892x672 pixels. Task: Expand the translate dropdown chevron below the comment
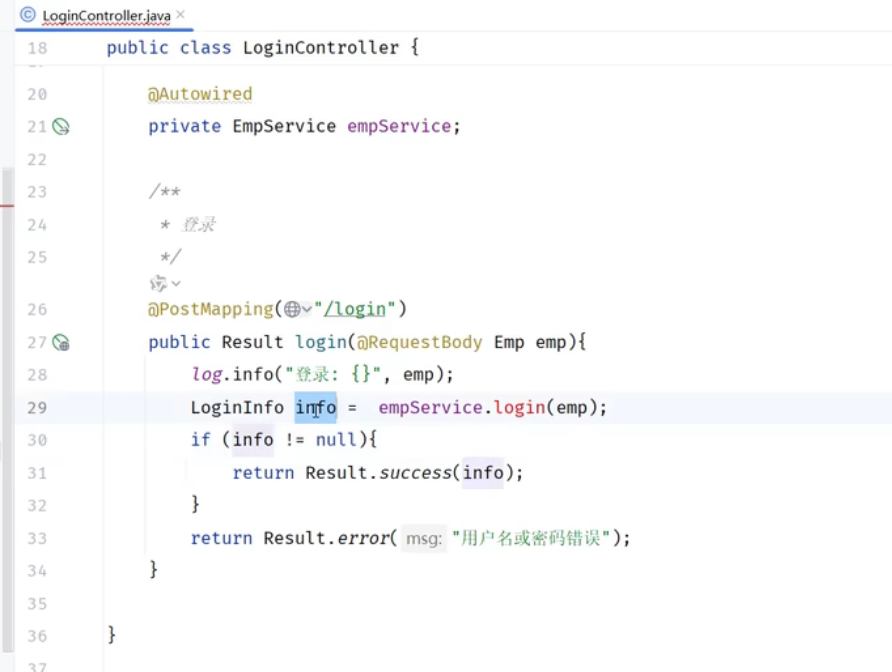[176, 283]
